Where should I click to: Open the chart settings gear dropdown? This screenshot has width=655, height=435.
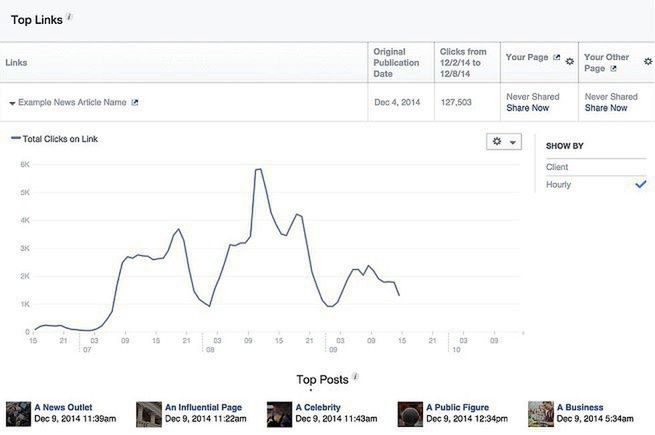(502, 142)
